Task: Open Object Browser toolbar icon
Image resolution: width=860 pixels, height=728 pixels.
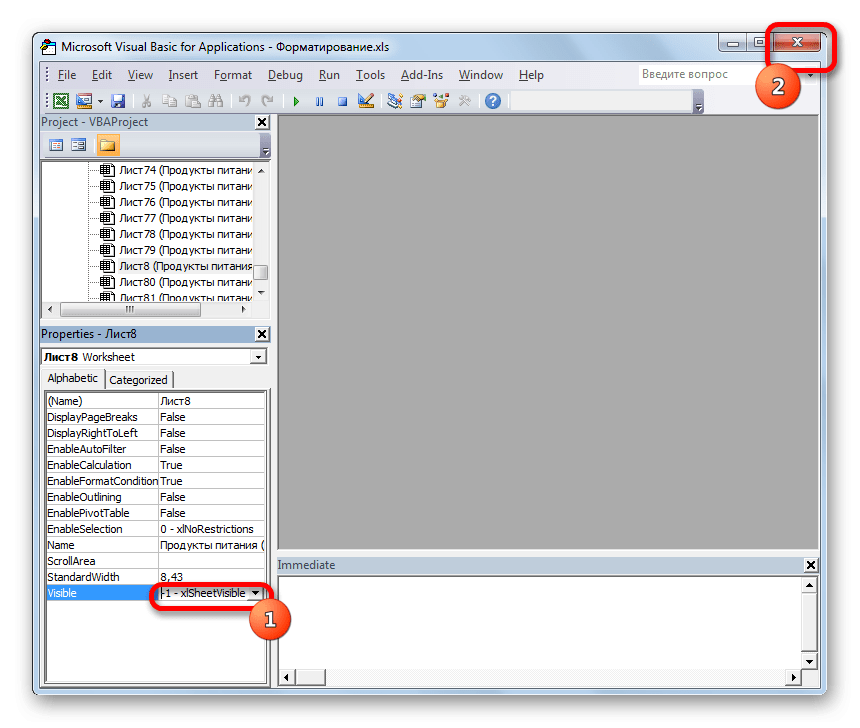Action: [440, 101]
